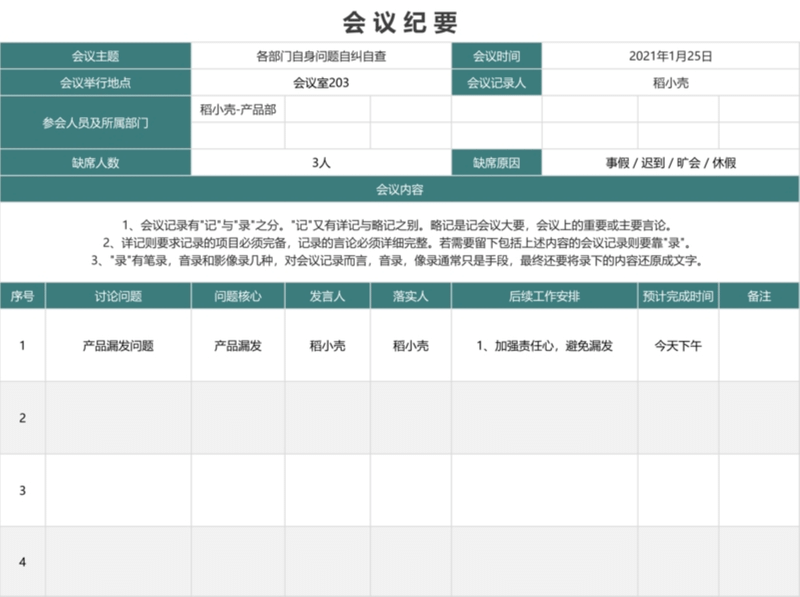Screen dimensions: 800x597
Task: Click the 各部门自身问题自纠自查 topic cell
Action: point(321,57)
